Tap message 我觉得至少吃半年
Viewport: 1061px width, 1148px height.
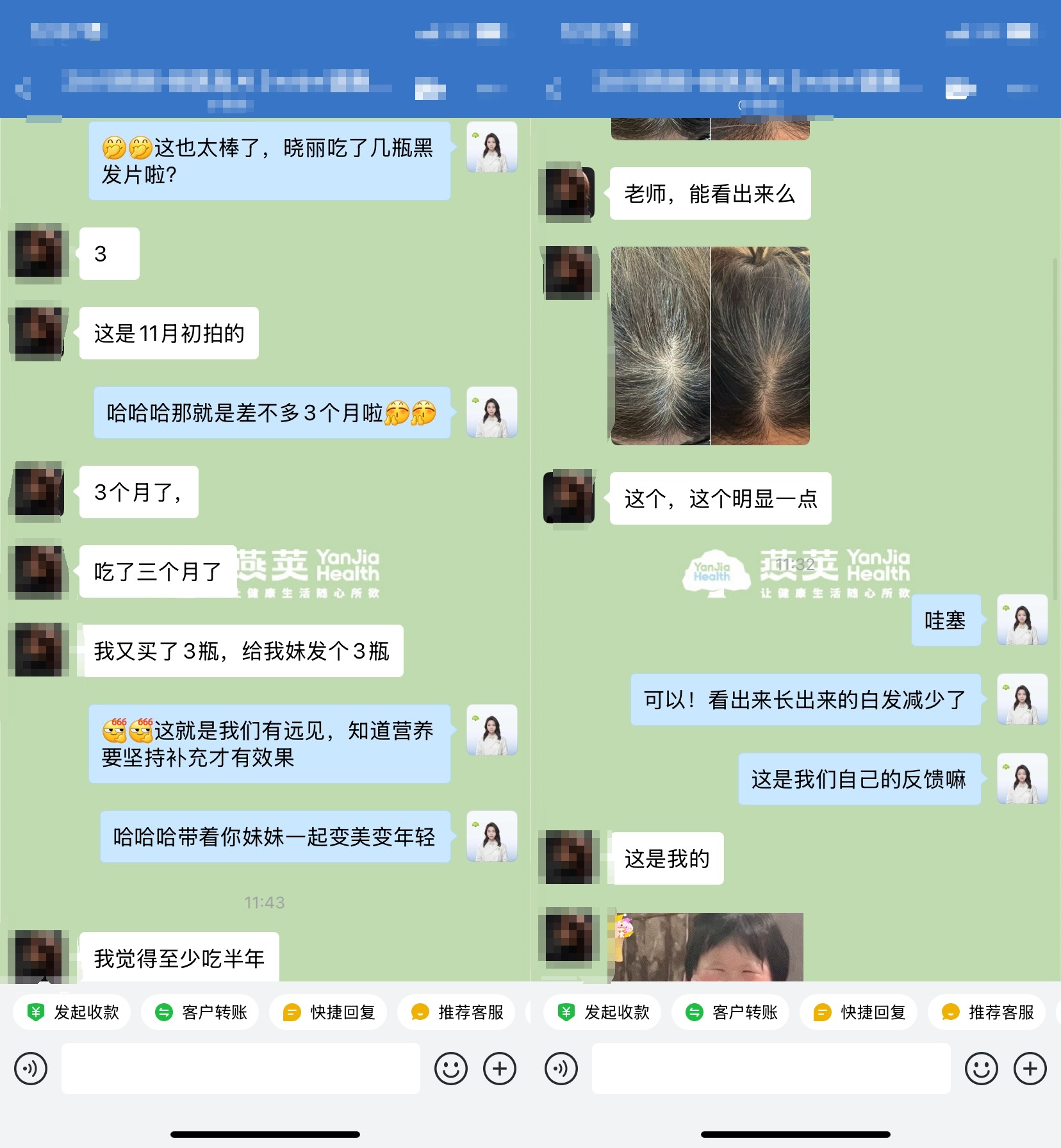179,958
